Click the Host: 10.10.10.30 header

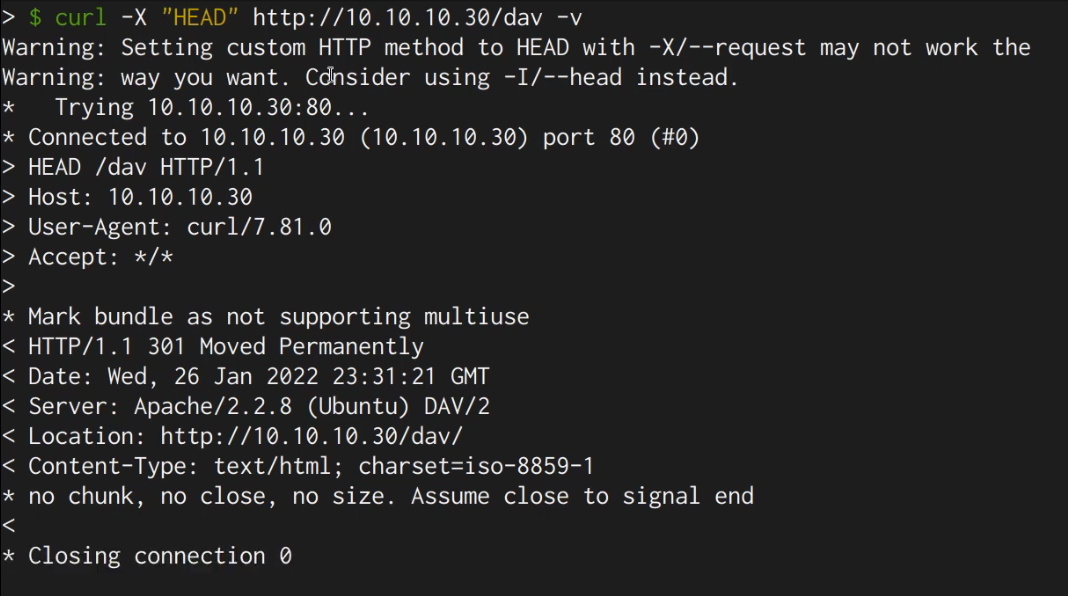pos(140,197)
